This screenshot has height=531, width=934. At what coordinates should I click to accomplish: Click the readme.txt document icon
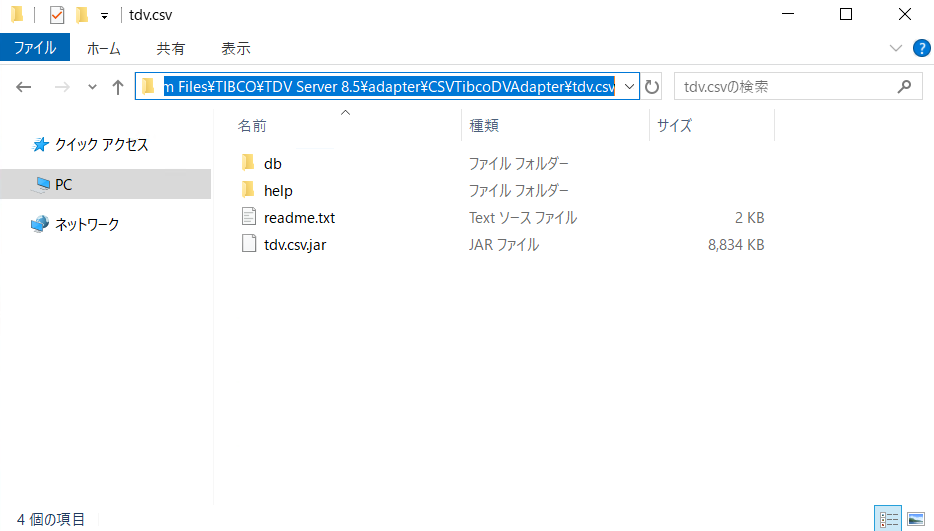click(x=249, y=216)
